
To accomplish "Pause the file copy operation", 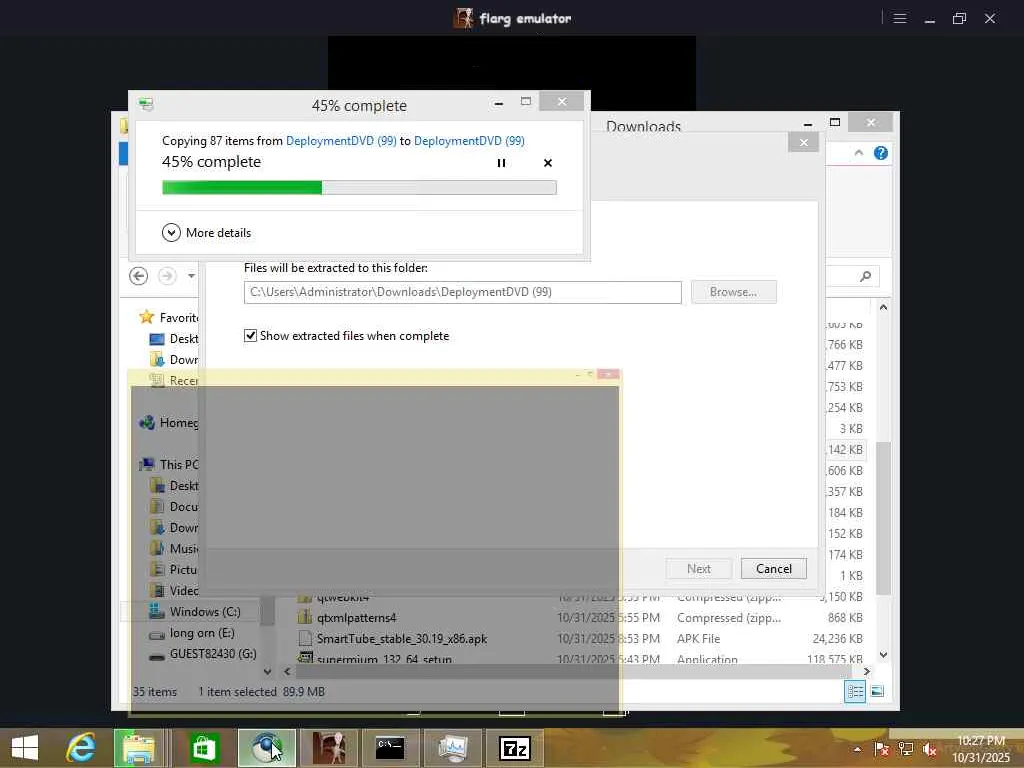I will (501, 163).
